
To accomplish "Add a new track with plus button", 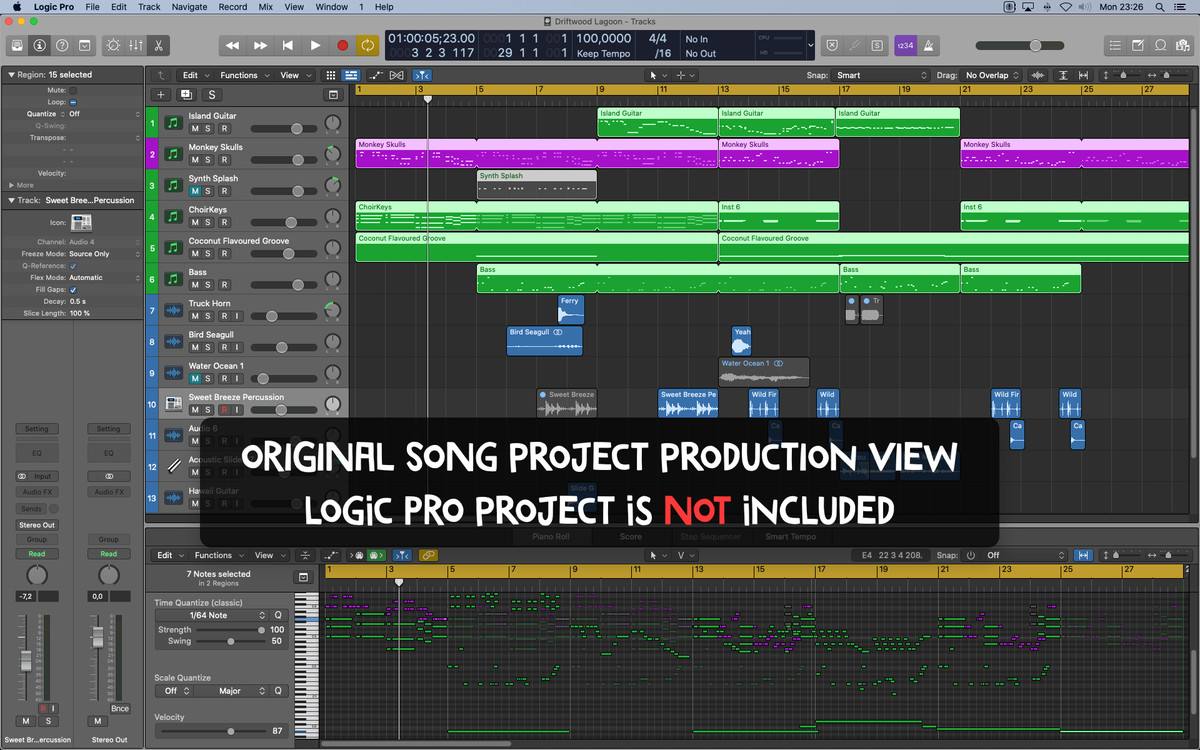I will tap(160, 95).
